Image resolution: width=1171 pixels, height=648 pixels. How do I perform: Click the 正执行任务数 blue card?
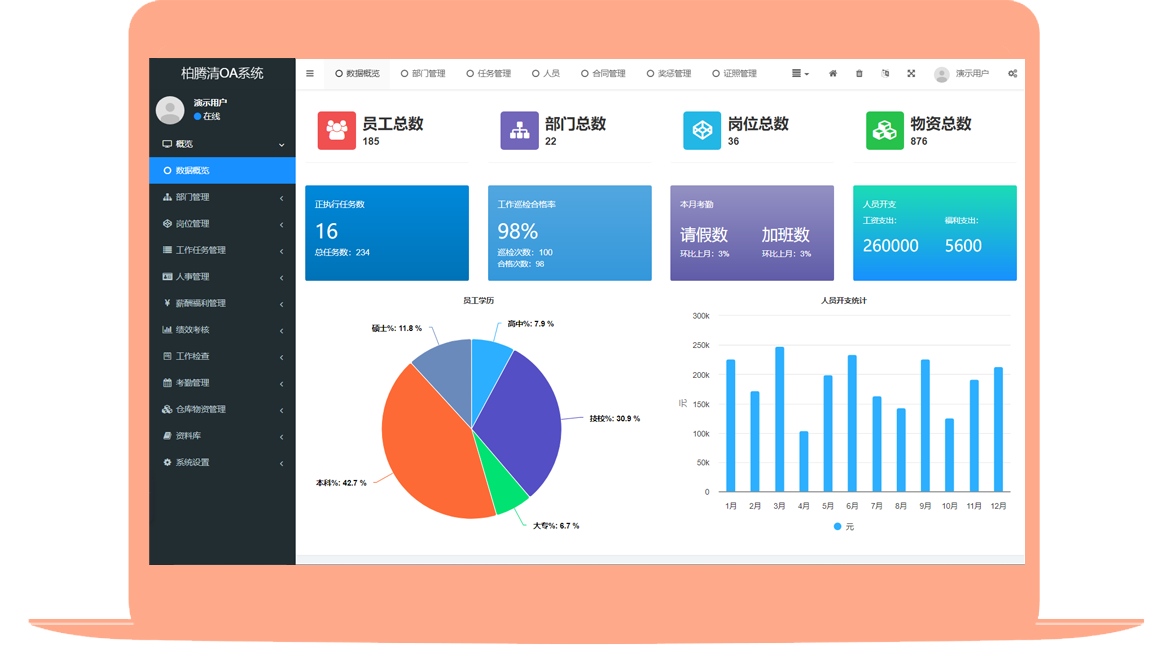tap(387, 233)
